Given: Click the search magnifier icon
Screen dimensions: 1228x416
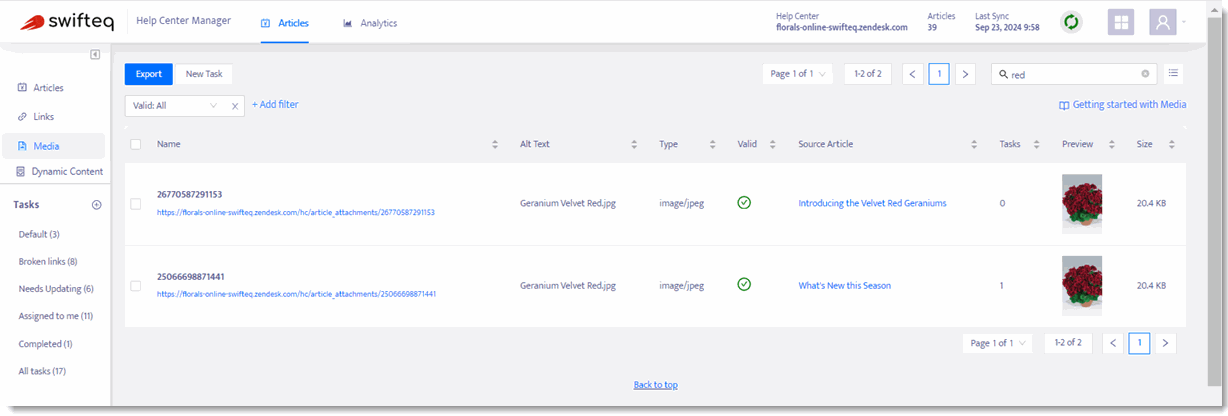Looking at the screenshot, I should click(1004, 74).
